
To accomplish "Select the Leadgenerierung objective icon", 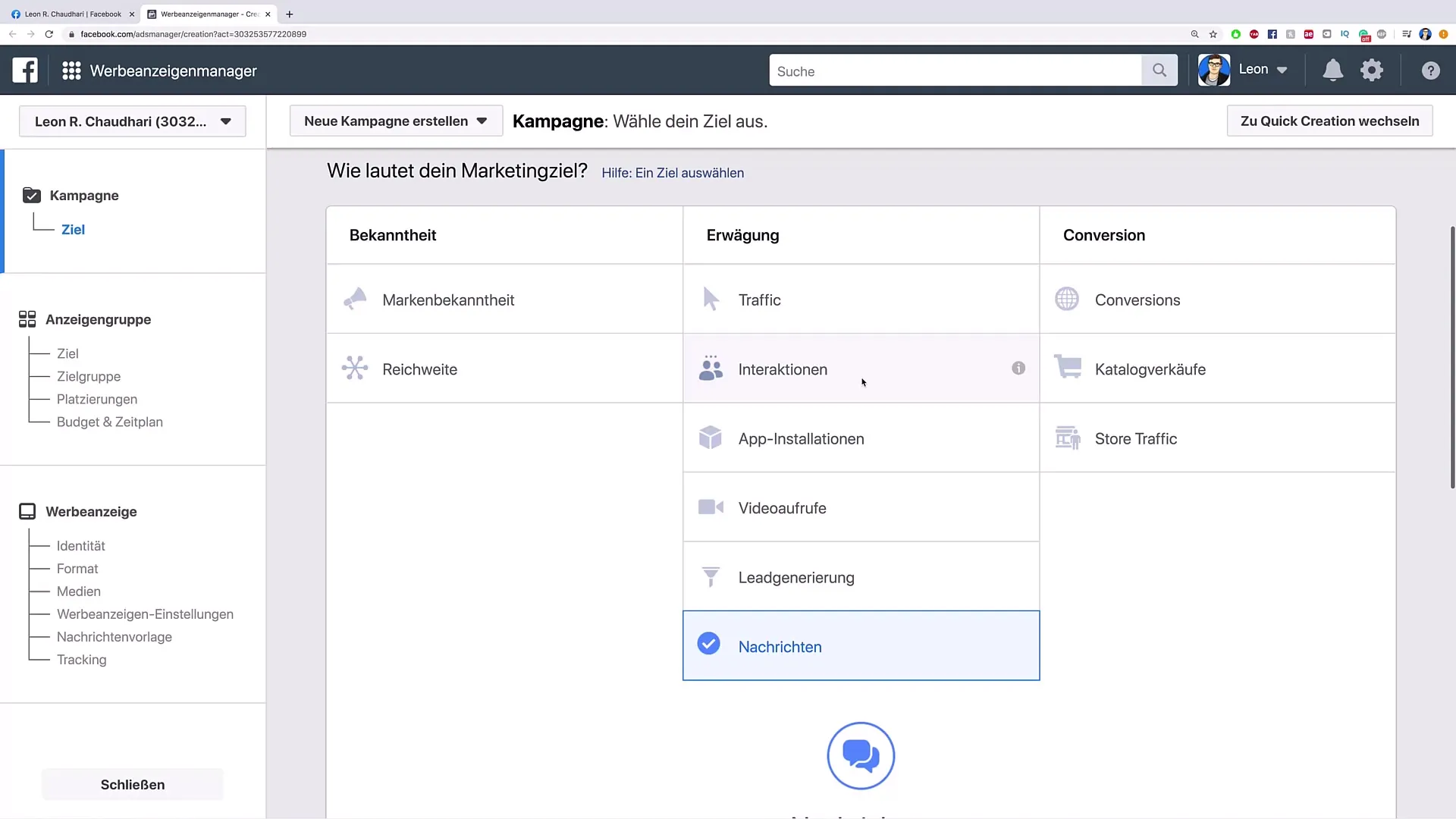I will 710,577.
